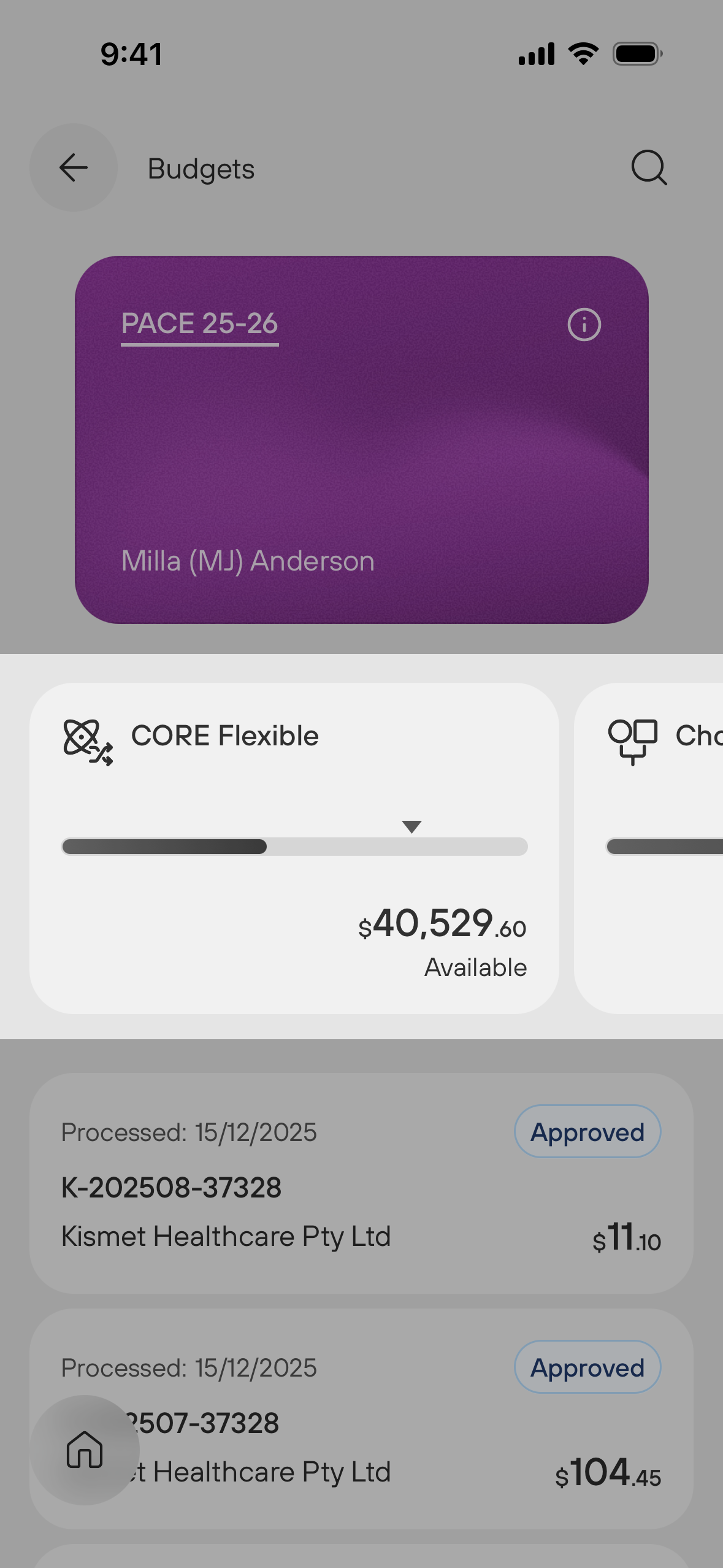Screen dimensions: 723x1568
Task: Tap the Wi-Fi status icon
Action: [583, 54]
